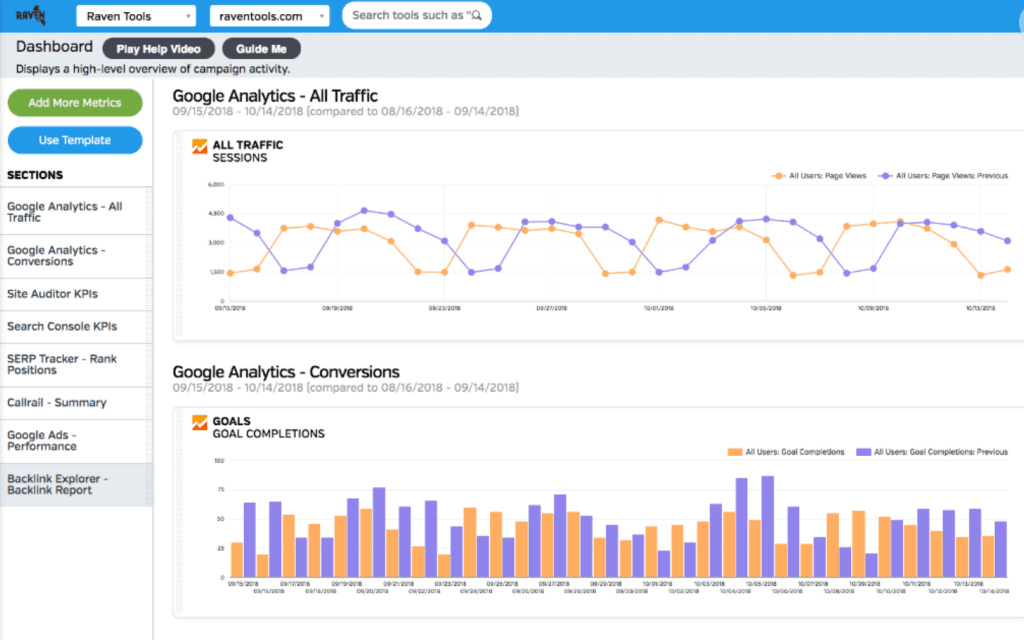Toggle All Users: Goal Completions legend
1024x640 pixels.
point(786,452)
